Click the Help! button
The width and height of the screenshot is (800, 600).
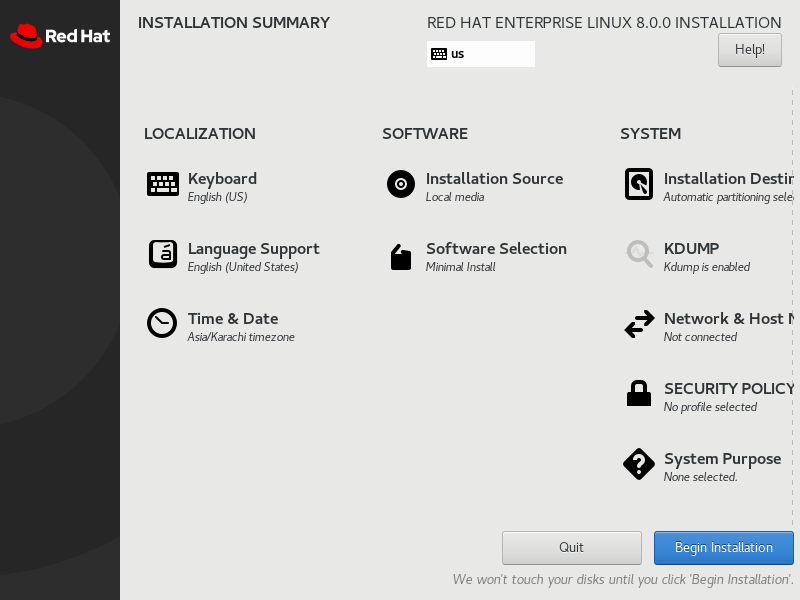click(750, 49)
